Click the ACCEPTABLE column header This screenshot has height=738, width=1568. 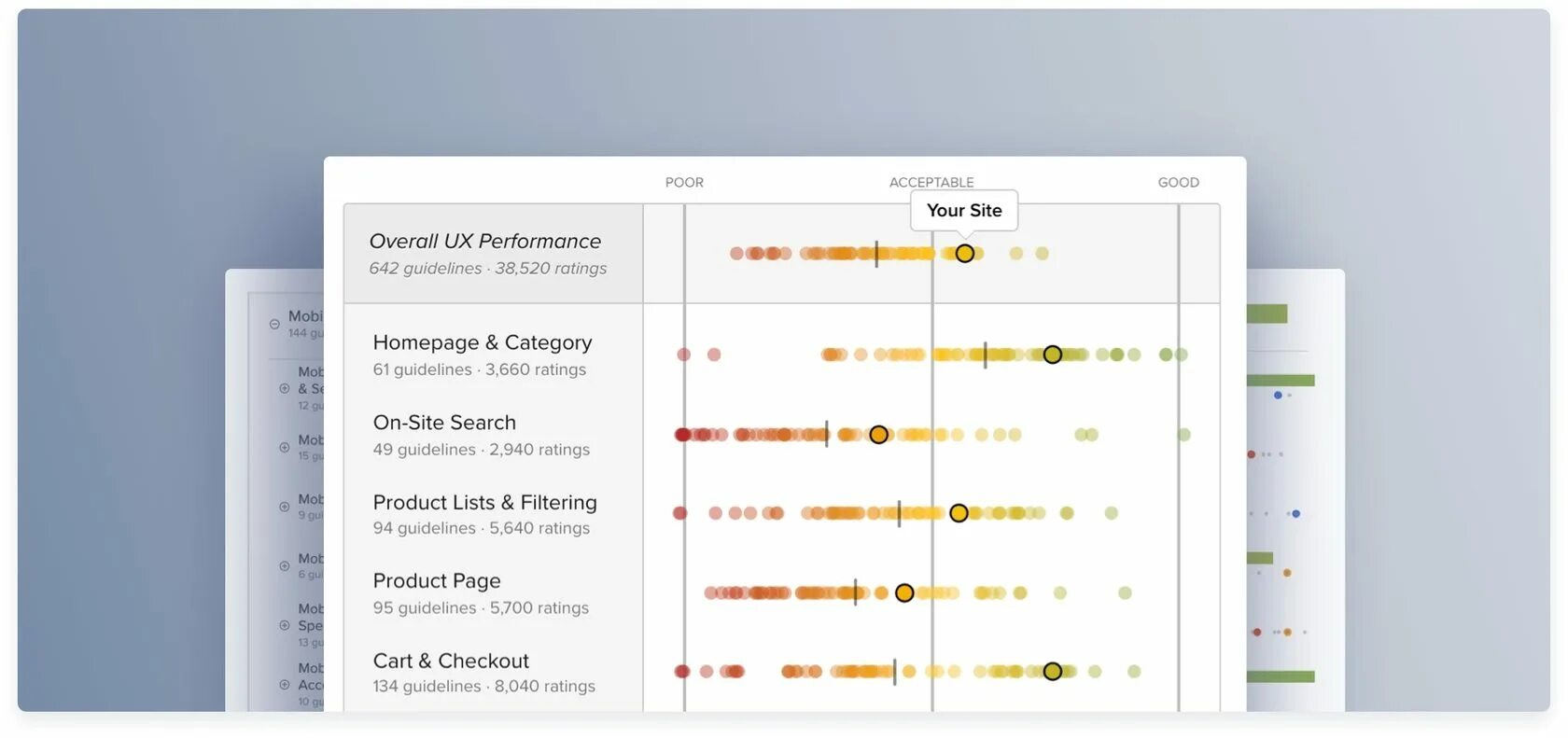tap(931, 183)
